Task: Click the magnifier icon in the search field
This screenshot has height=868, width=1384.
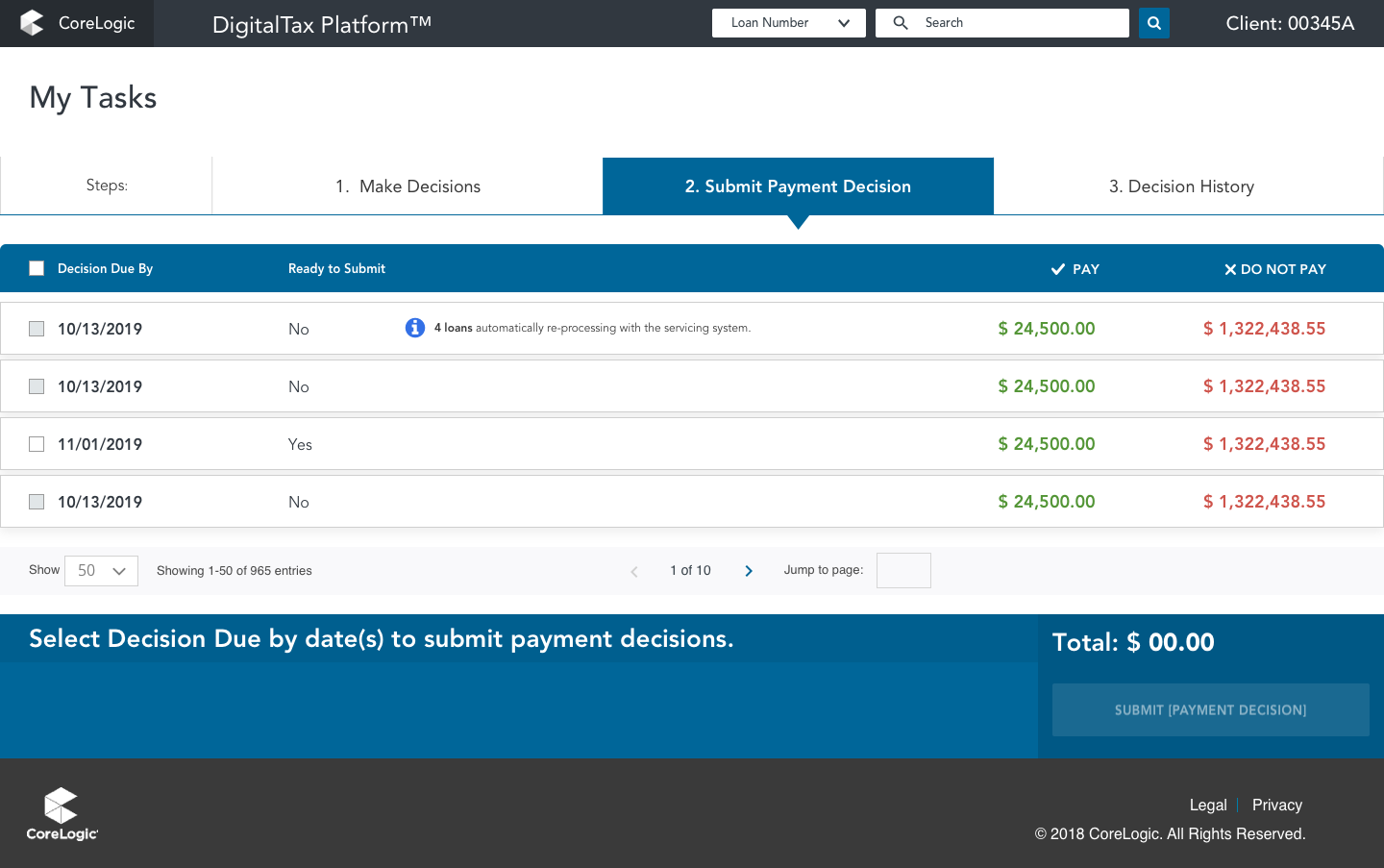Action: point(901,23)
